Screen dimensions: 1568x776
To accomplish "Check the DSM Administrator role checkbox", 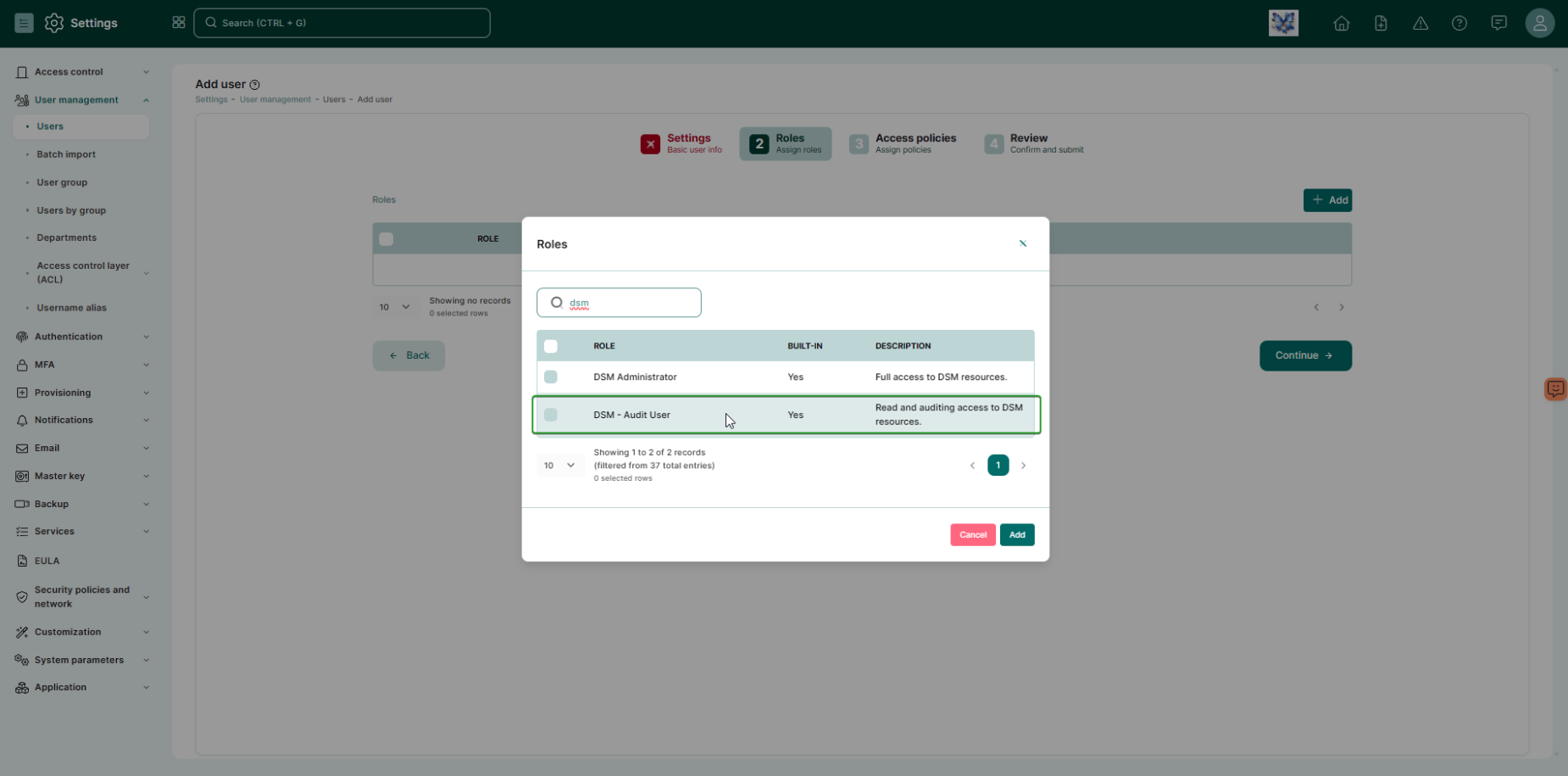I will pos(551,377).
